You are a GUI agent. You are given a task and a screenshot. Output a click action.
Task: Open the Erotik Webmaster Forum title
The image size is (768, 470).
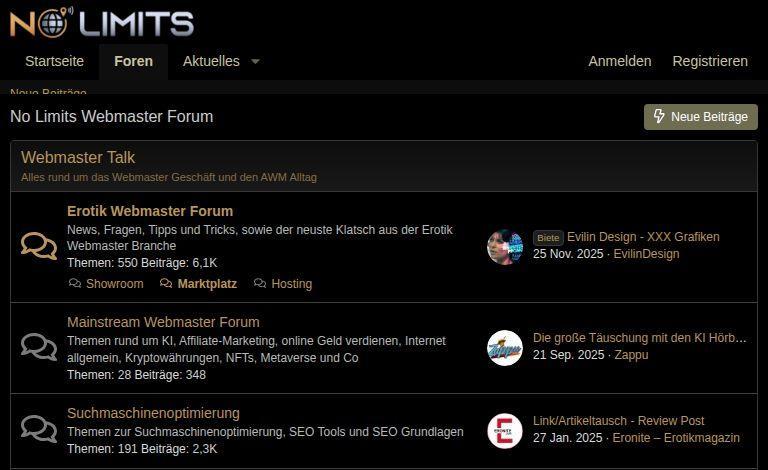tap(150, 211)
